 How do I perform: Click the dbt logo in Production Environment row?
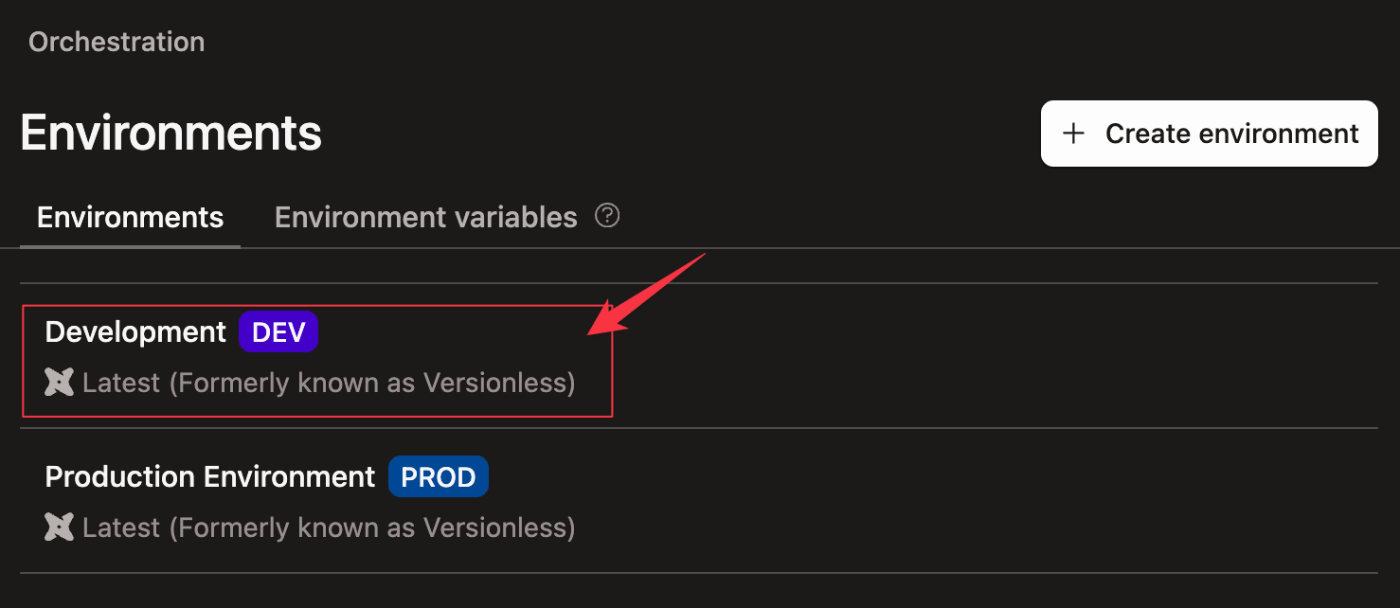60,526
